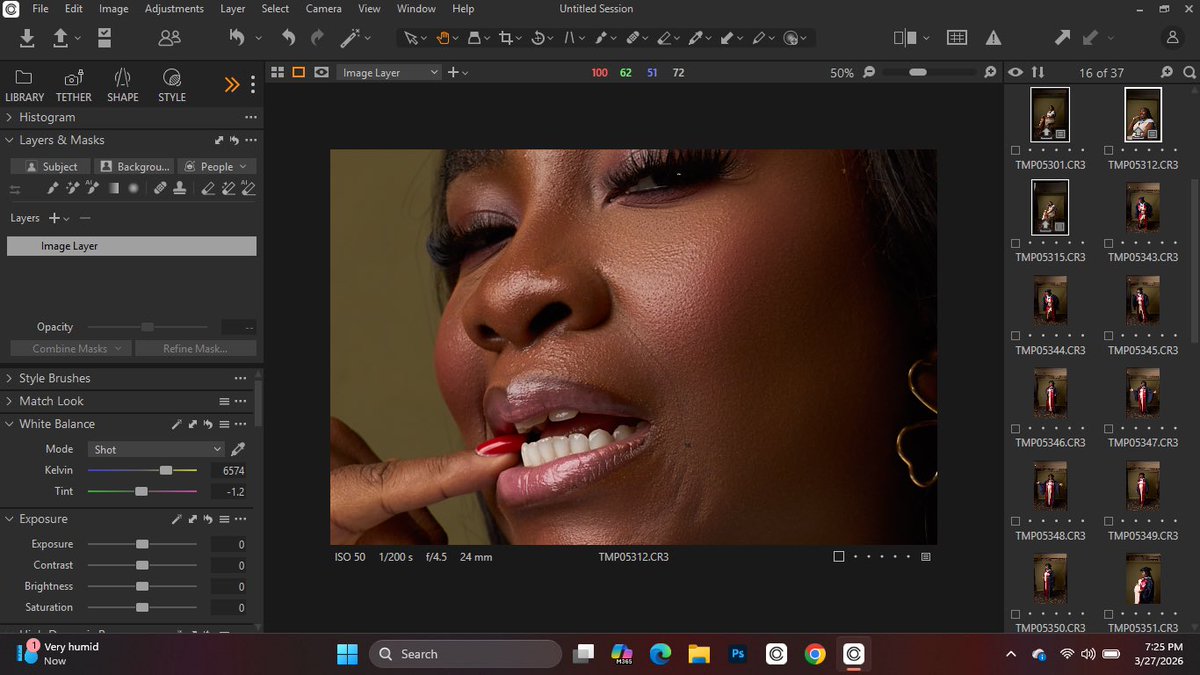The height and width of the screenshot is (675, 1200).
Task: Select the AI Eraser icon in Layers panel
Action: [248, 188]
